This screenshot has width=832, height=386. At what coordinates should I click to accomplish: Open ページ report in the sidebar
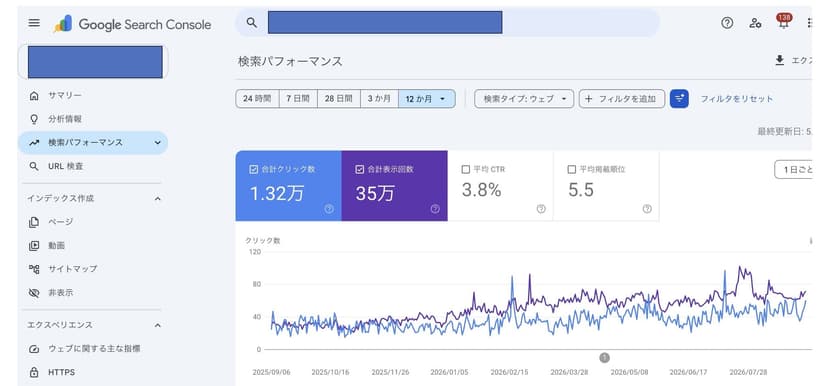[93, 222]
